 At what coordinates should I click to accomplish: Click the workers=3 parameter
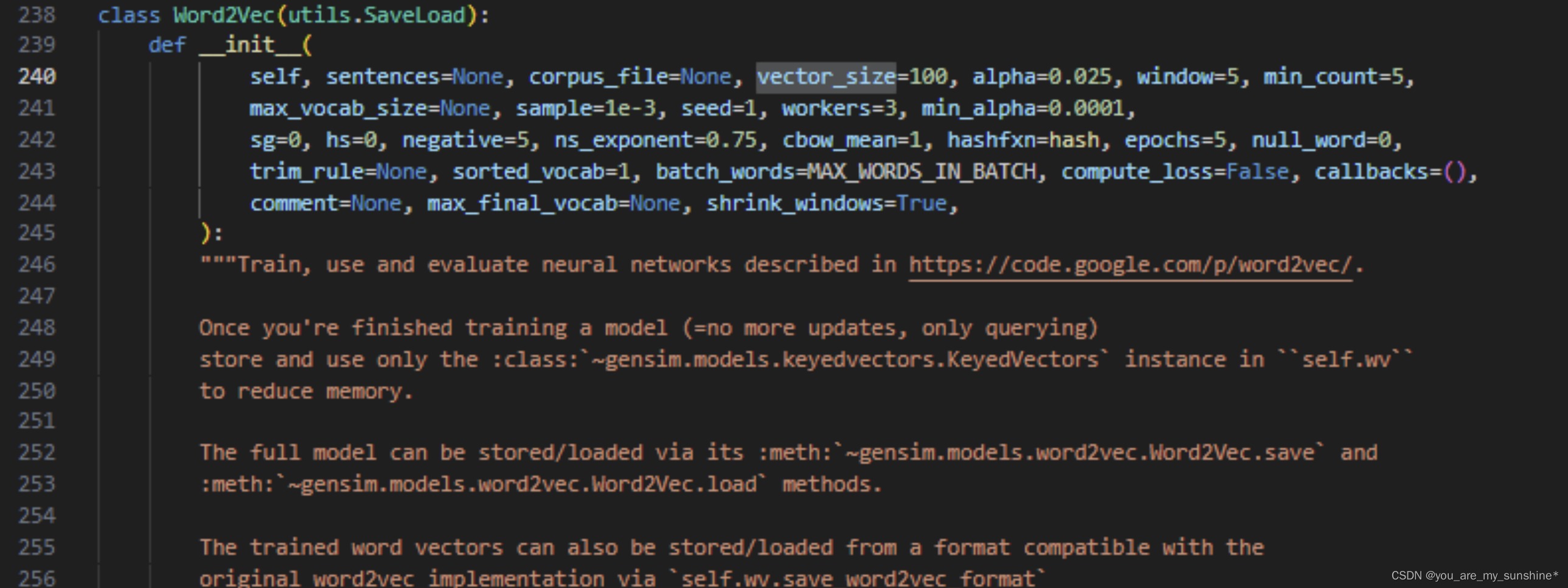tap(839, 108)
